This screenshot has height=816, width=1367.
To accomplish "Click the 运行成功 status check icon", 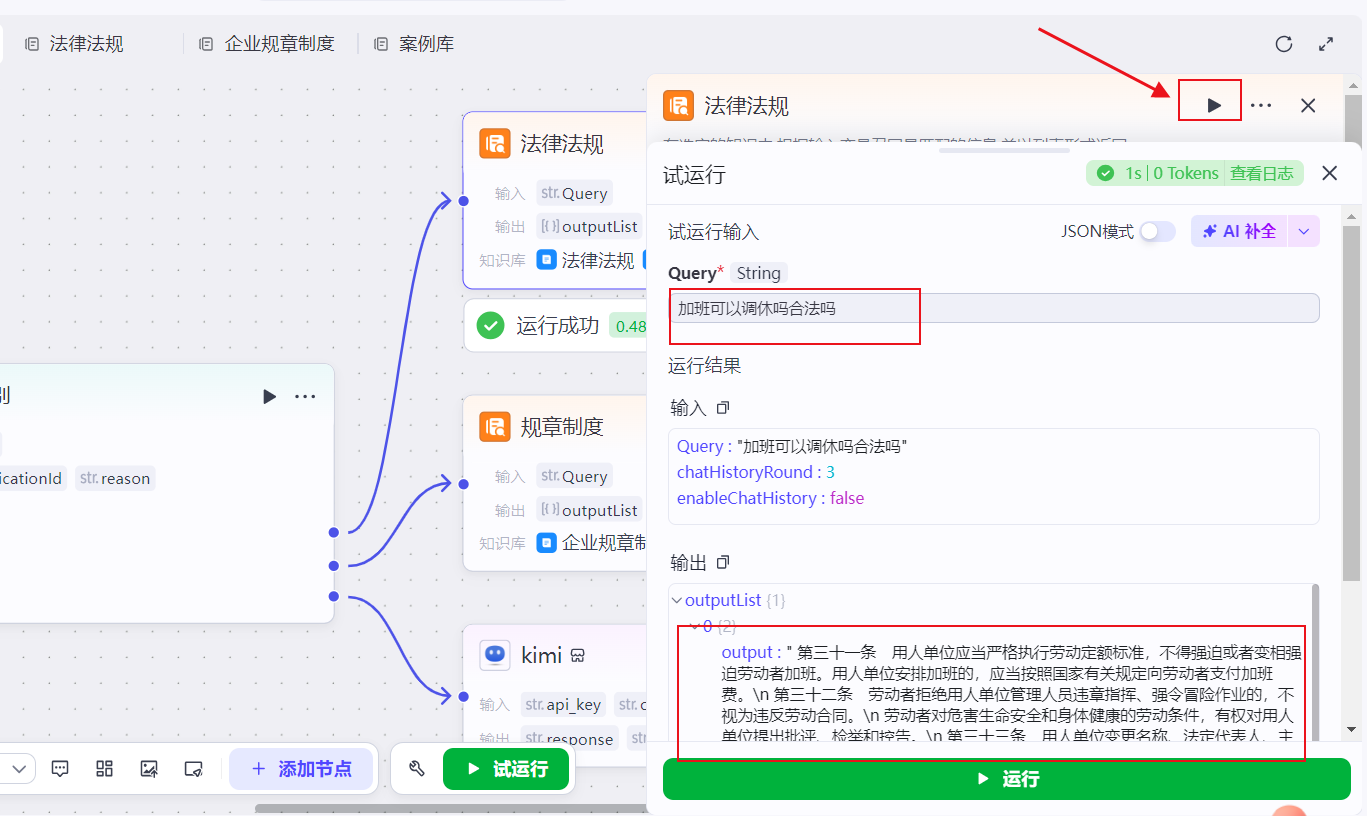I will (491, 325).
